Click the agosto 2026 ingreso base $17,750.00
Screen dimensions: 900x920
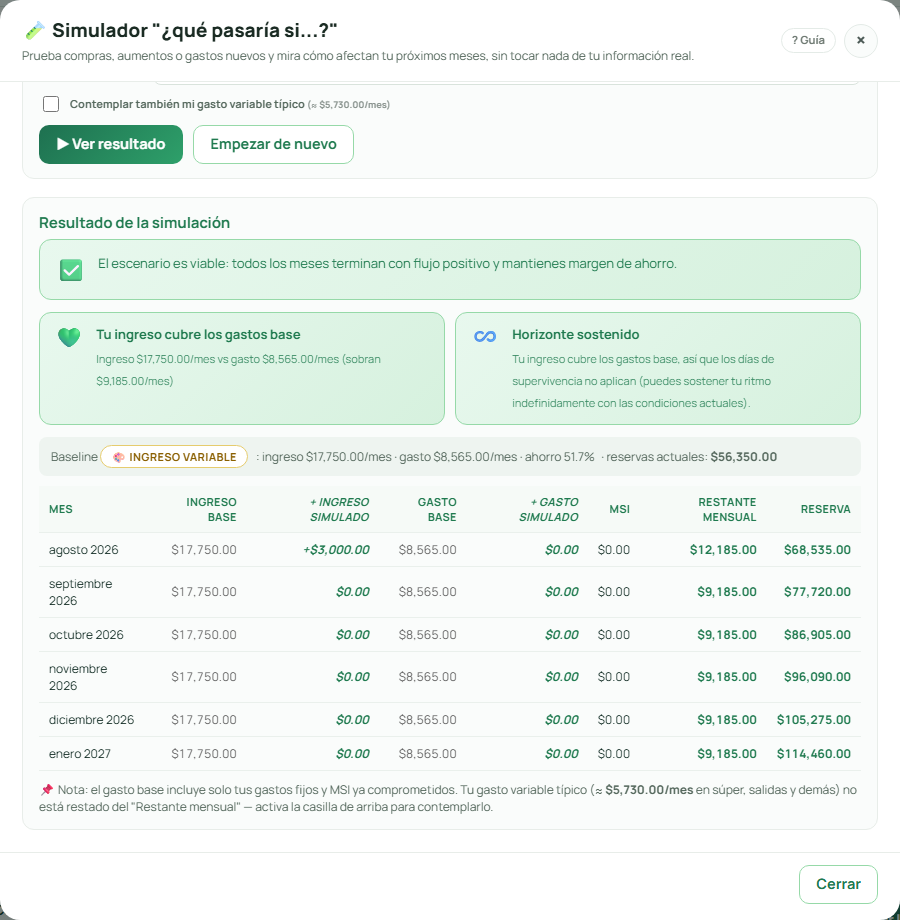coord(204,550)
